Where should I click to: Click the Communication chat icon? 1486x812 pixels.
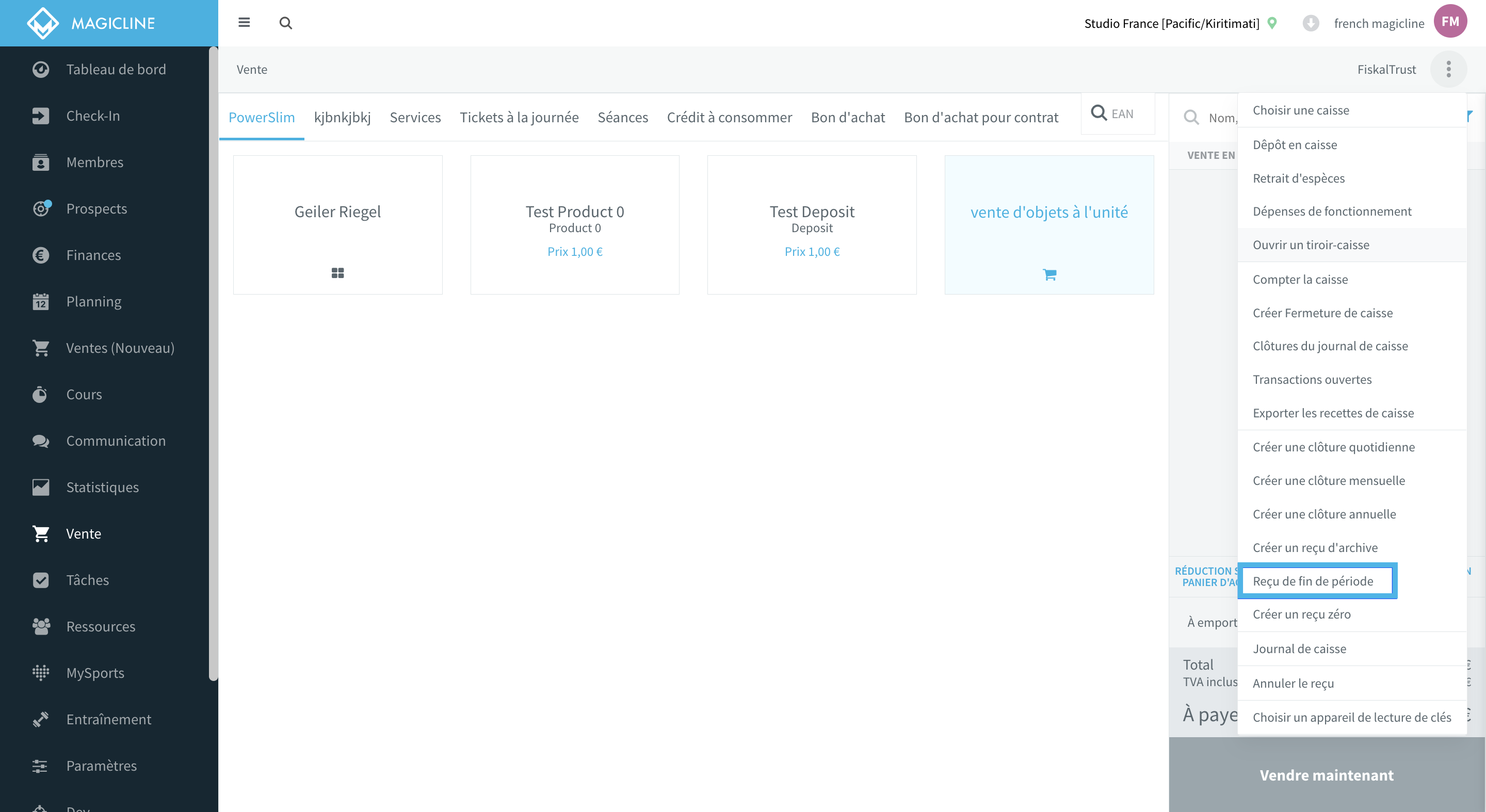tap(40, 441)
